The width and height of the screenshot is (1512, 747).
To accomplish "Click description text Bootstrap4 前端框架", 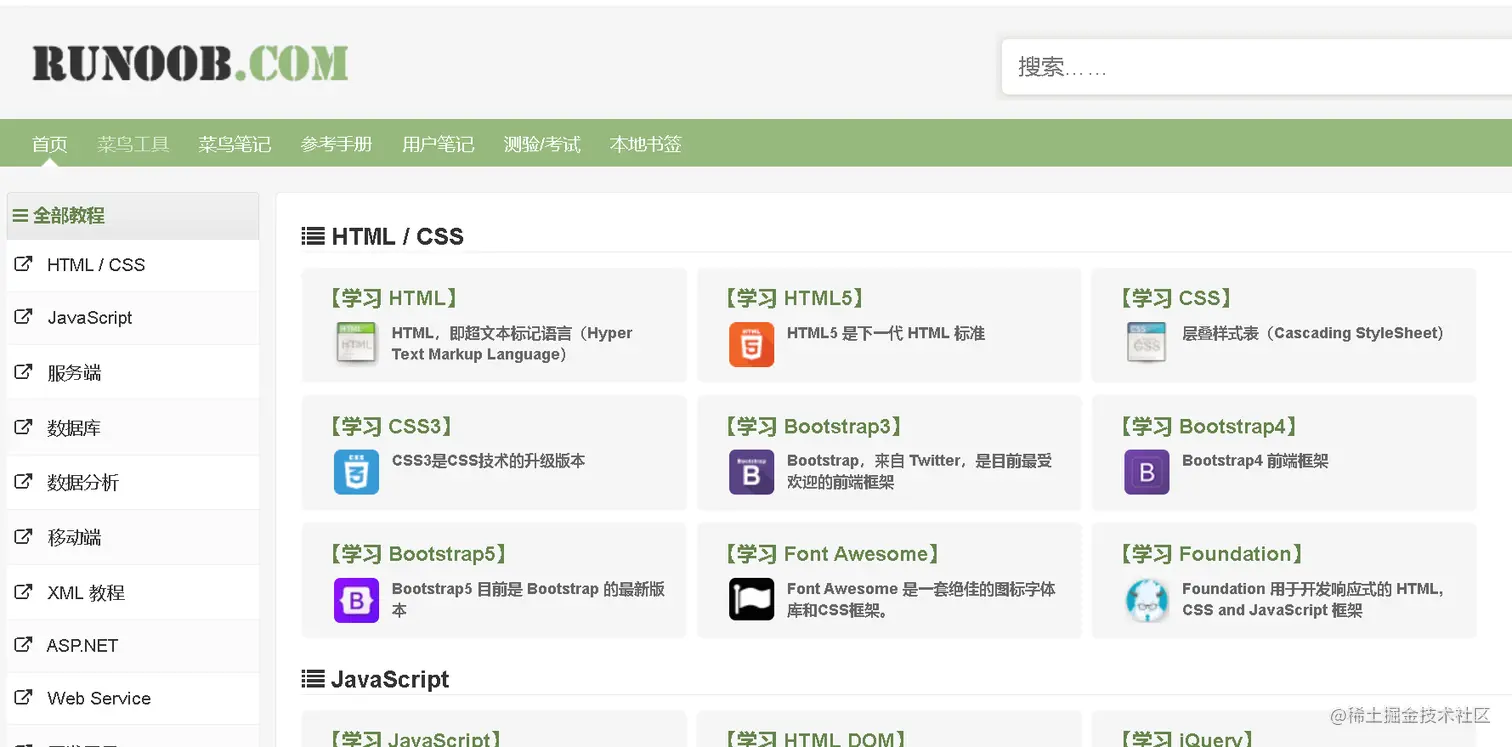I will [1255, 461].
